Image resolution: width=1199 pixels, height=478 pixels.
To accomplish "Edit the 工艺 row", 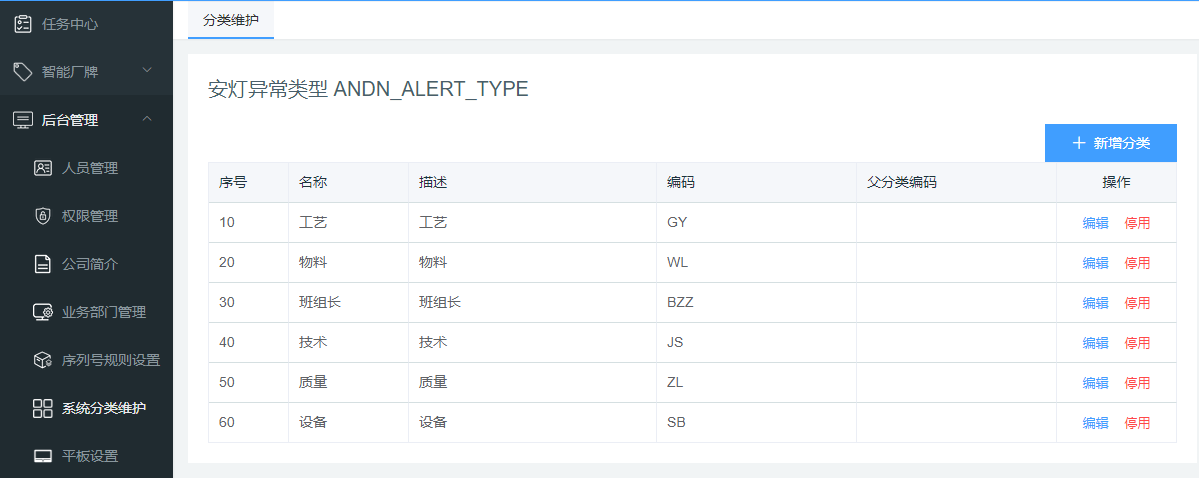I will (1095, 223).
